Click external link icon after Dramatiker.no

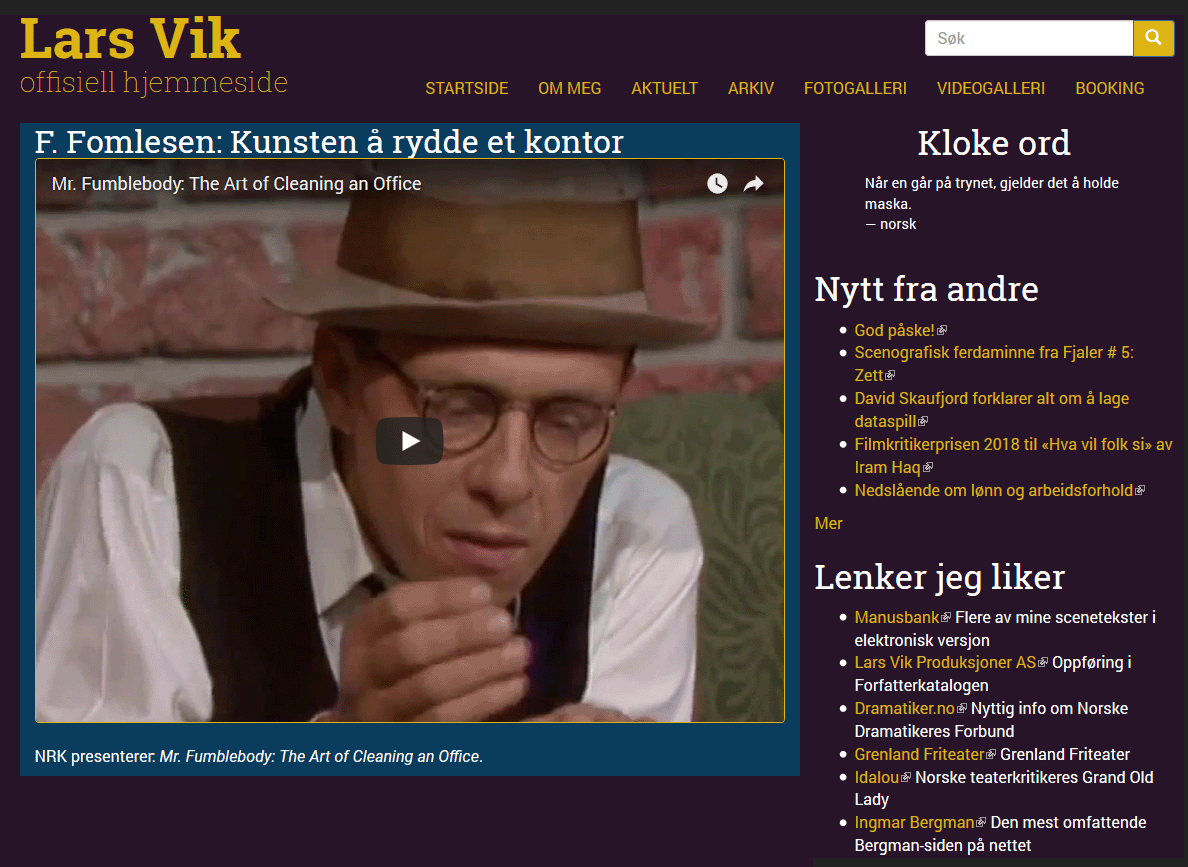point(961,709)
